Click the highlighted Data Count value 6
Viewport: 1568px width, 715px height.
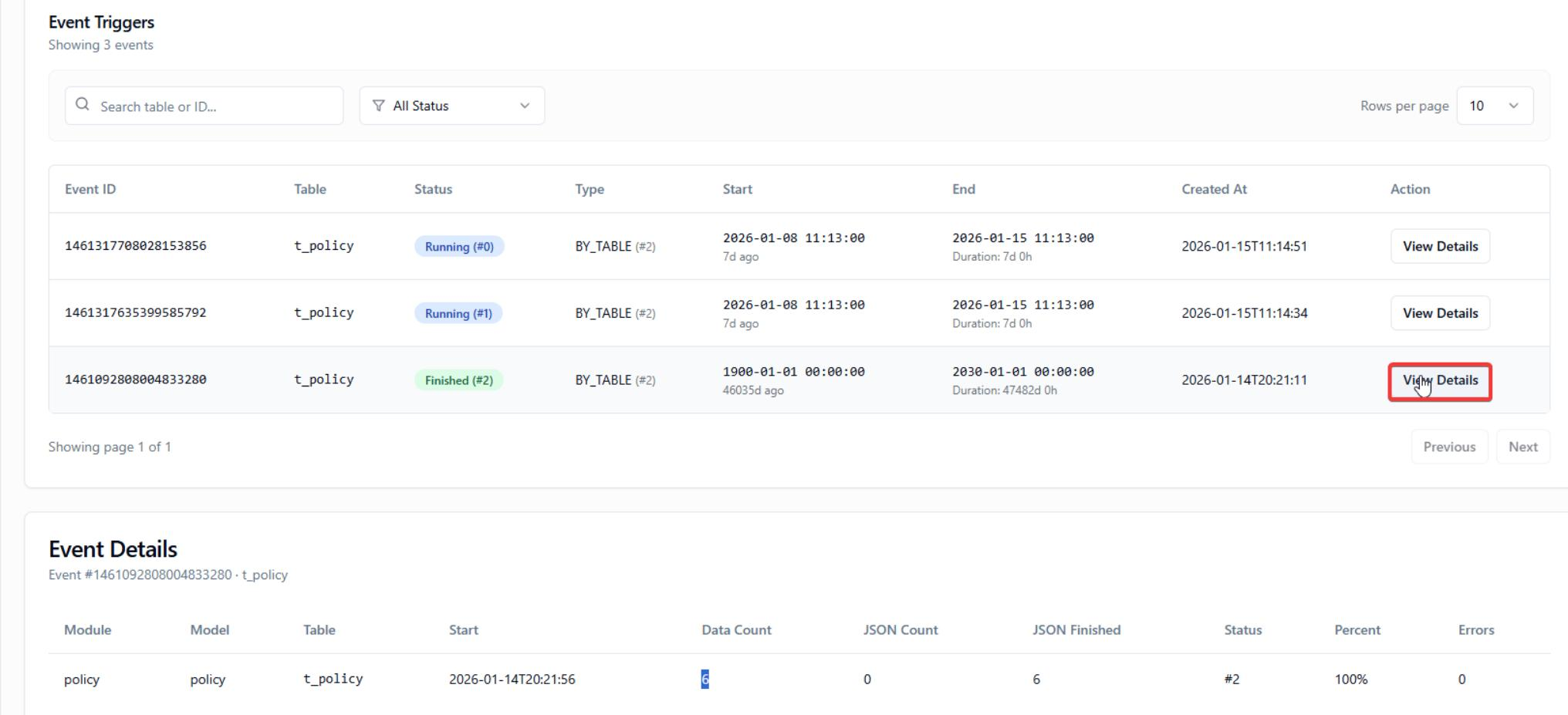pyautogui.click(x=705, y=680)
